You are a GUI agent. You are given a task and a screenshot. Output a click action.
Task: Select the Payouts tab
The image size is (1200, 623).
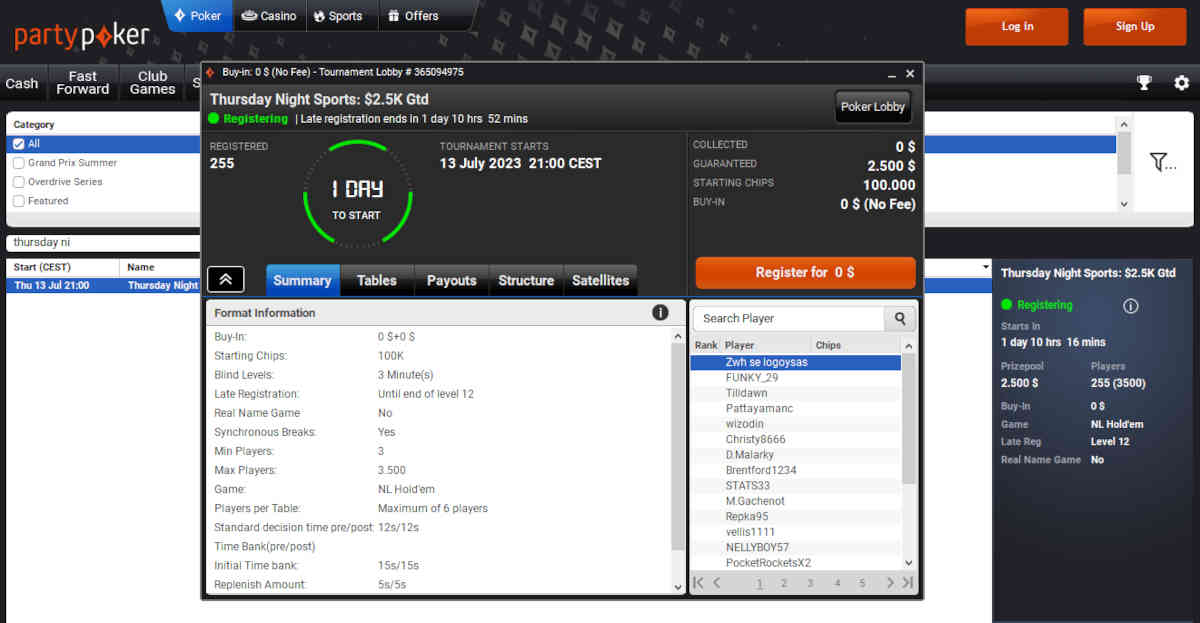(452, 280)
